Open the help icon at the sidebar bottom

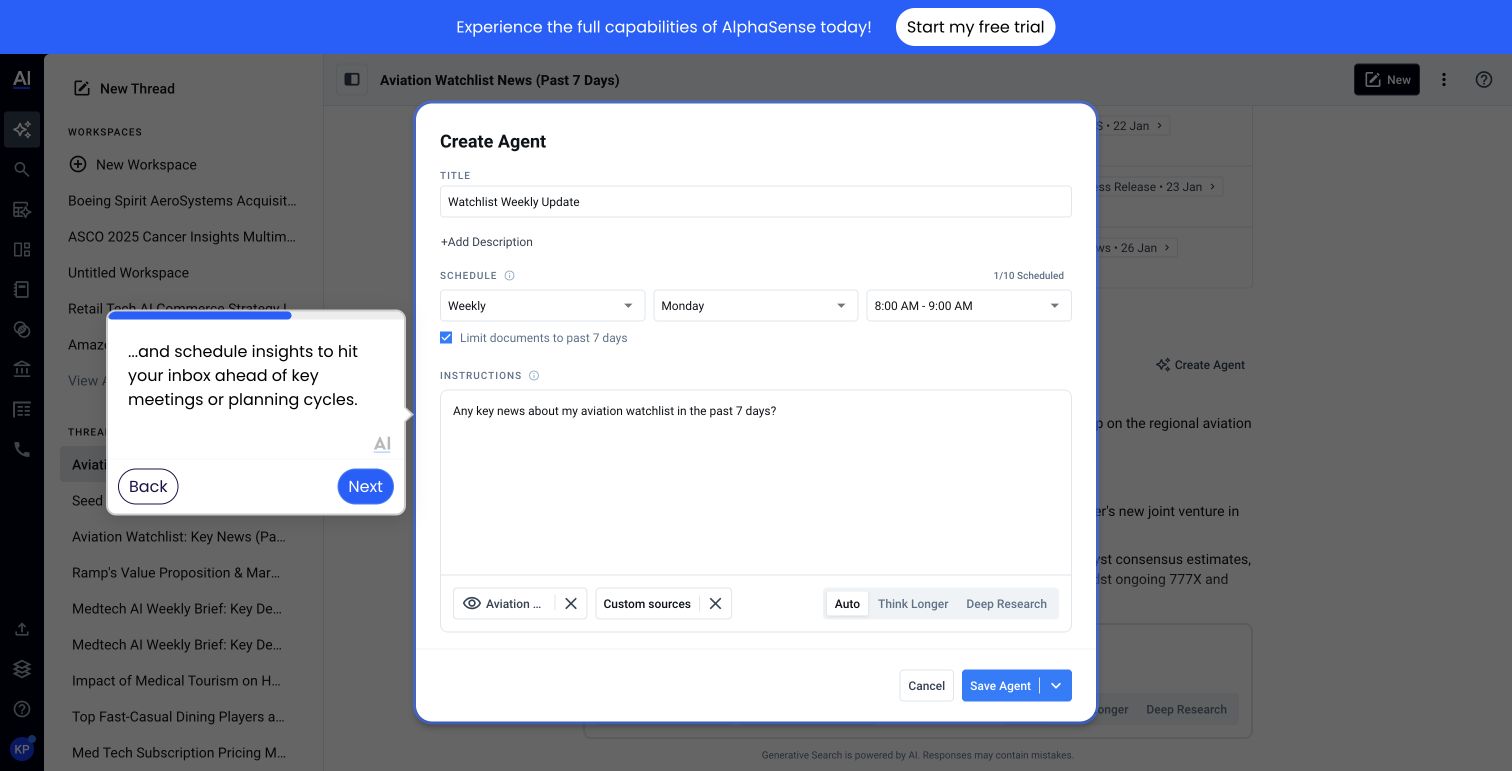22,709
